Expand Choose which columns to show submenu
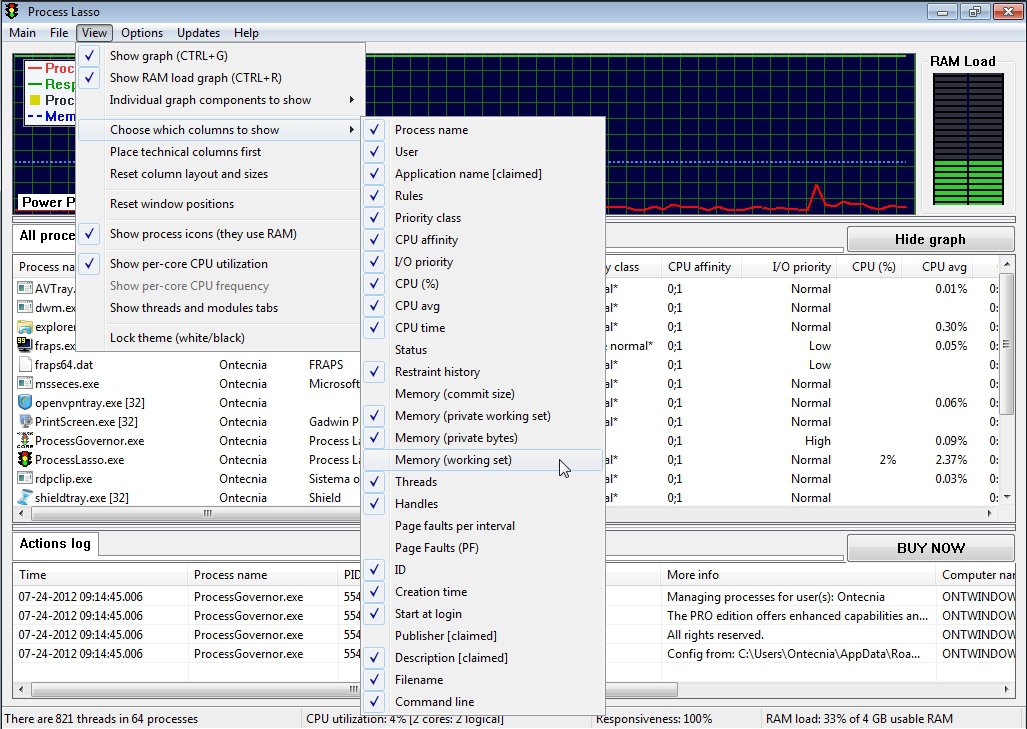The width and height of the screenshot is (1027, 729). (220, 130)
